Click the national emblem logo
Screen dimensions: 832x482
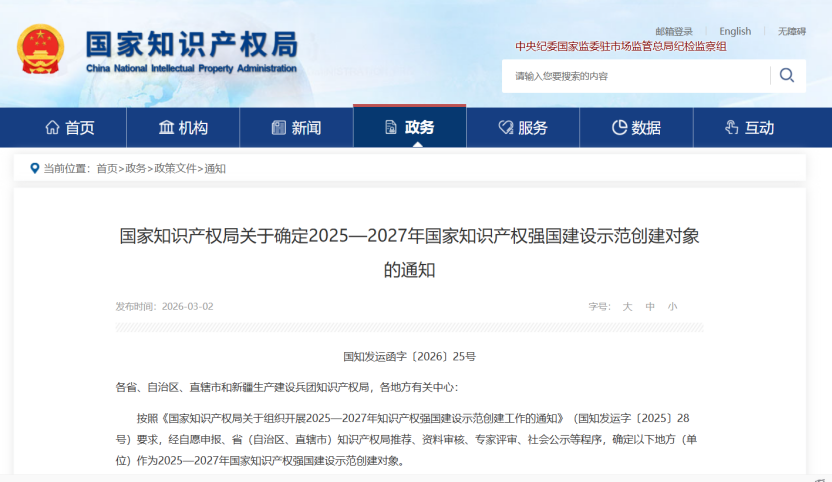pyautogui.click(x=41, y=50)
